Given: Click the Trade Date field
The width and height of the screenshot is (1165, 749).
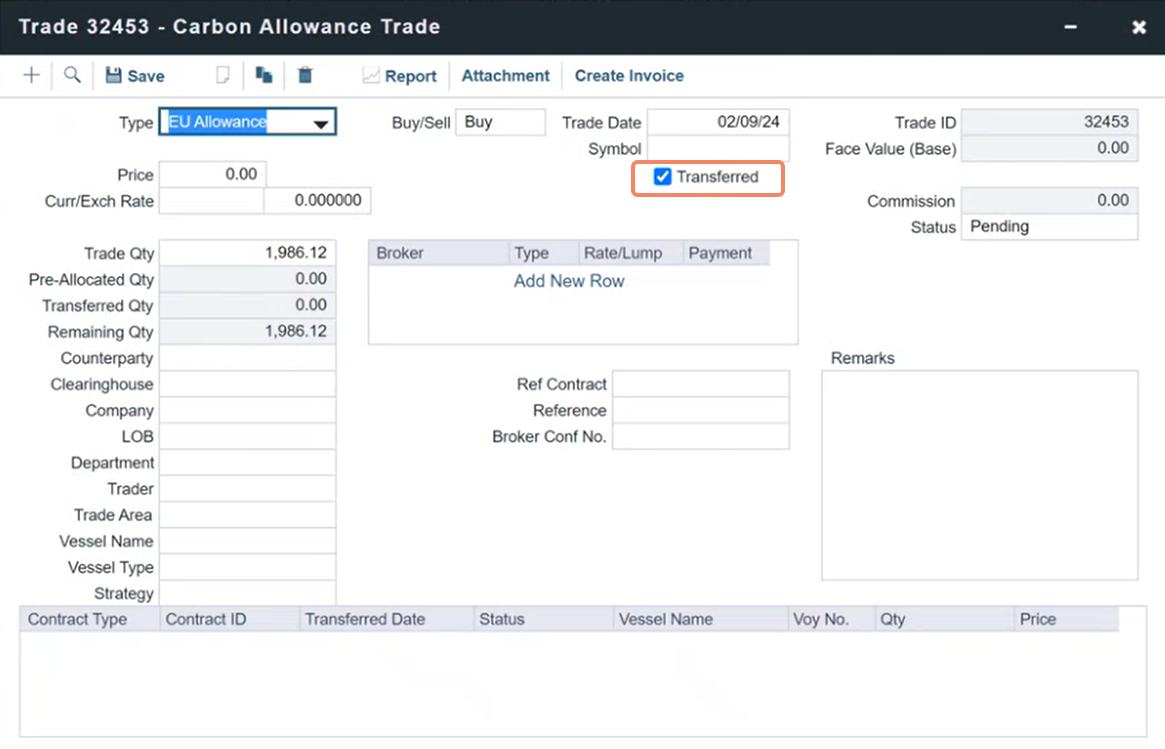Looking at the screenshot, I should click(x=718, y=122).
